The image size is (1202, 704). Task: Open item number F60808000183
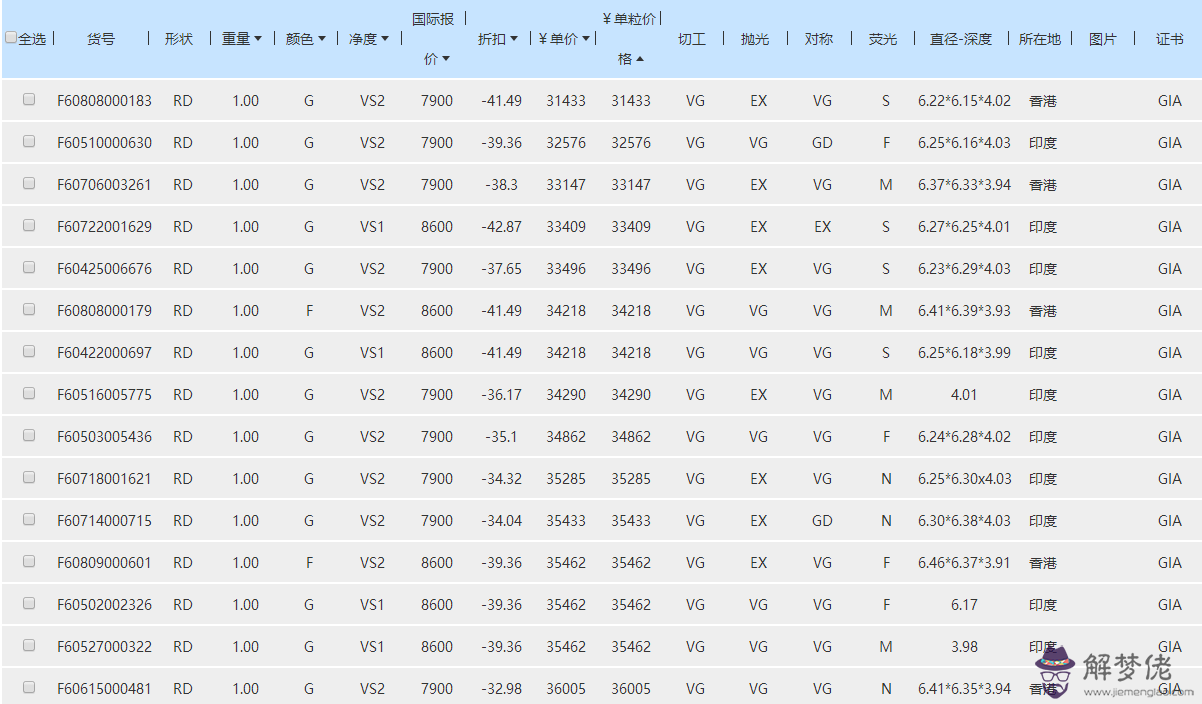click(x=105, y=101)
